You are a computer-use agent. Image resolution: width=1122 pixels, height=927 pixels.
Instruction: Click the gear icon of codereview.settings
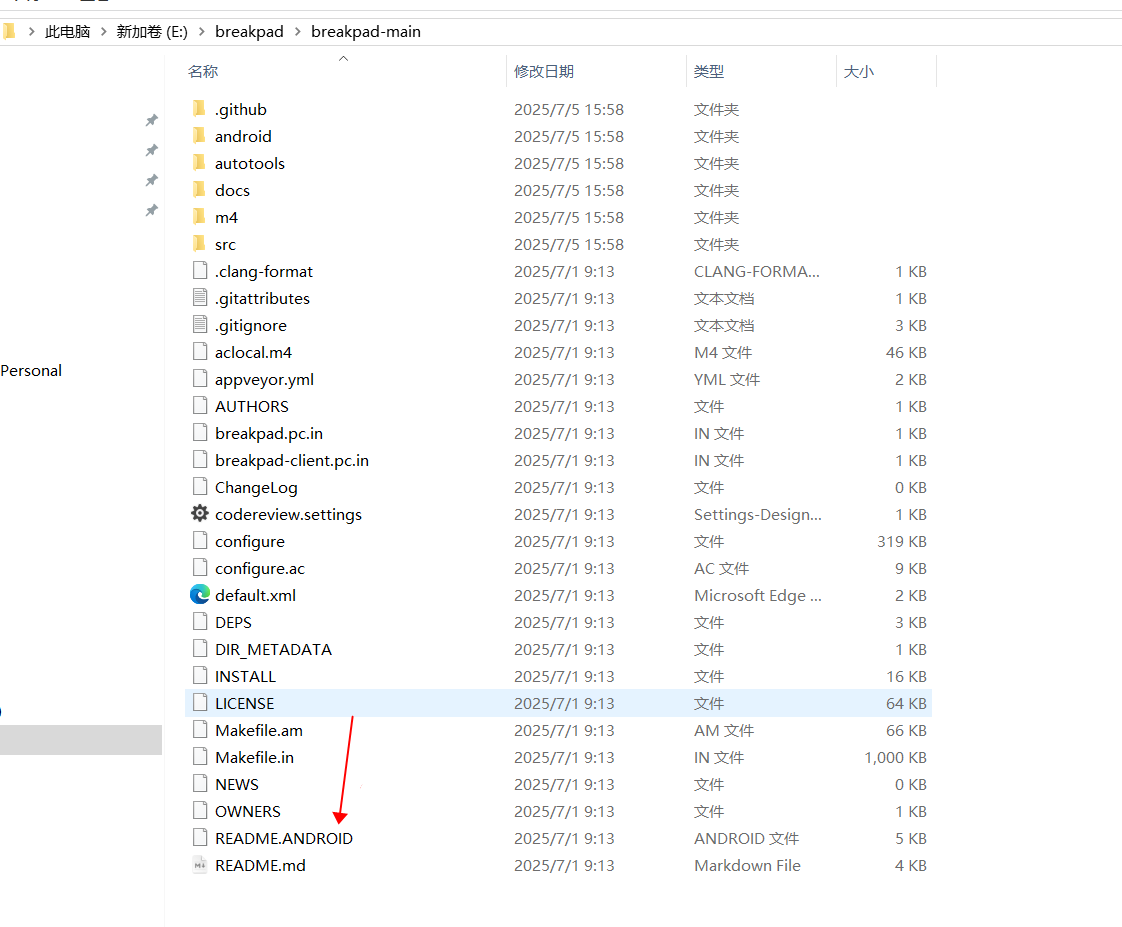click(x=200, y=514)
